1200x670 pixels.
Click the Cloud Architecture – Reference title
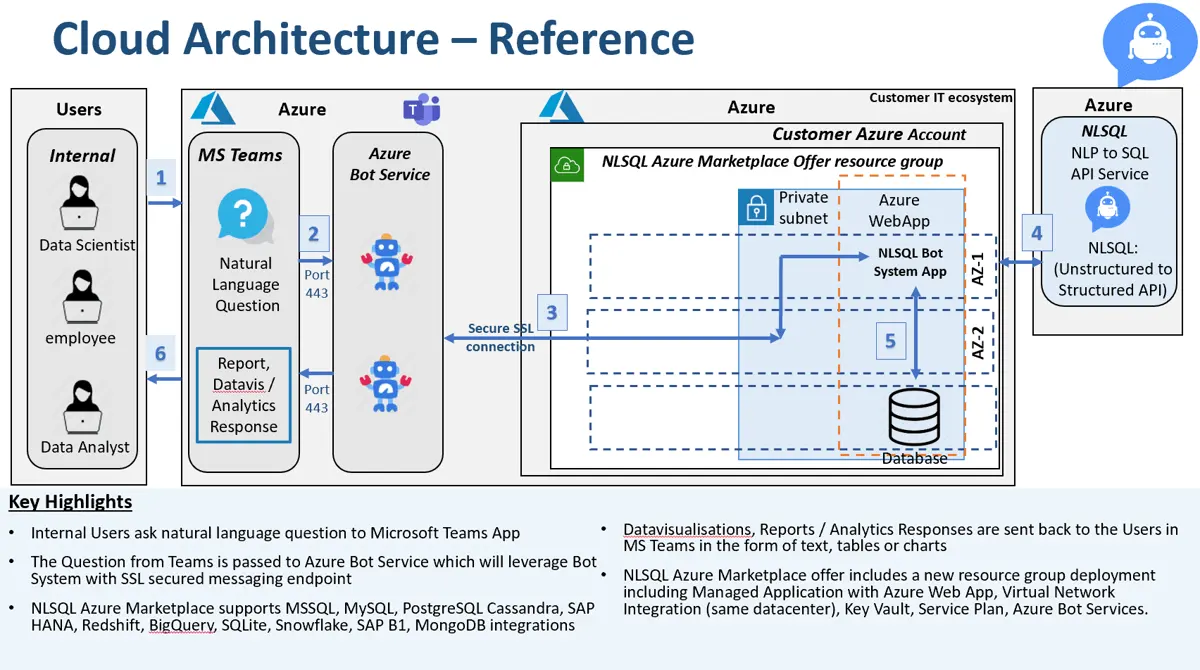tap(373, 39)
